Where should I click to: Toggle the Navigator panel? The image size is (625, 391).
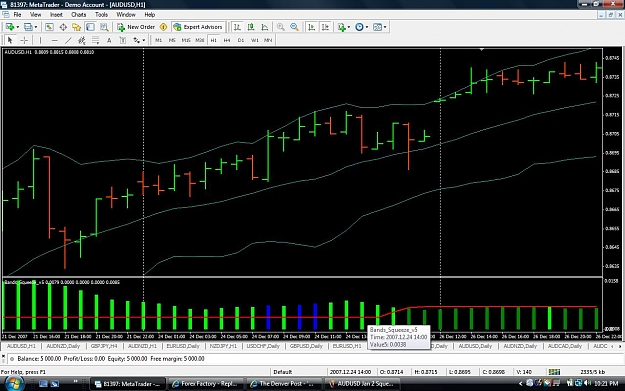pyautogui.click(x=77, y=27)
